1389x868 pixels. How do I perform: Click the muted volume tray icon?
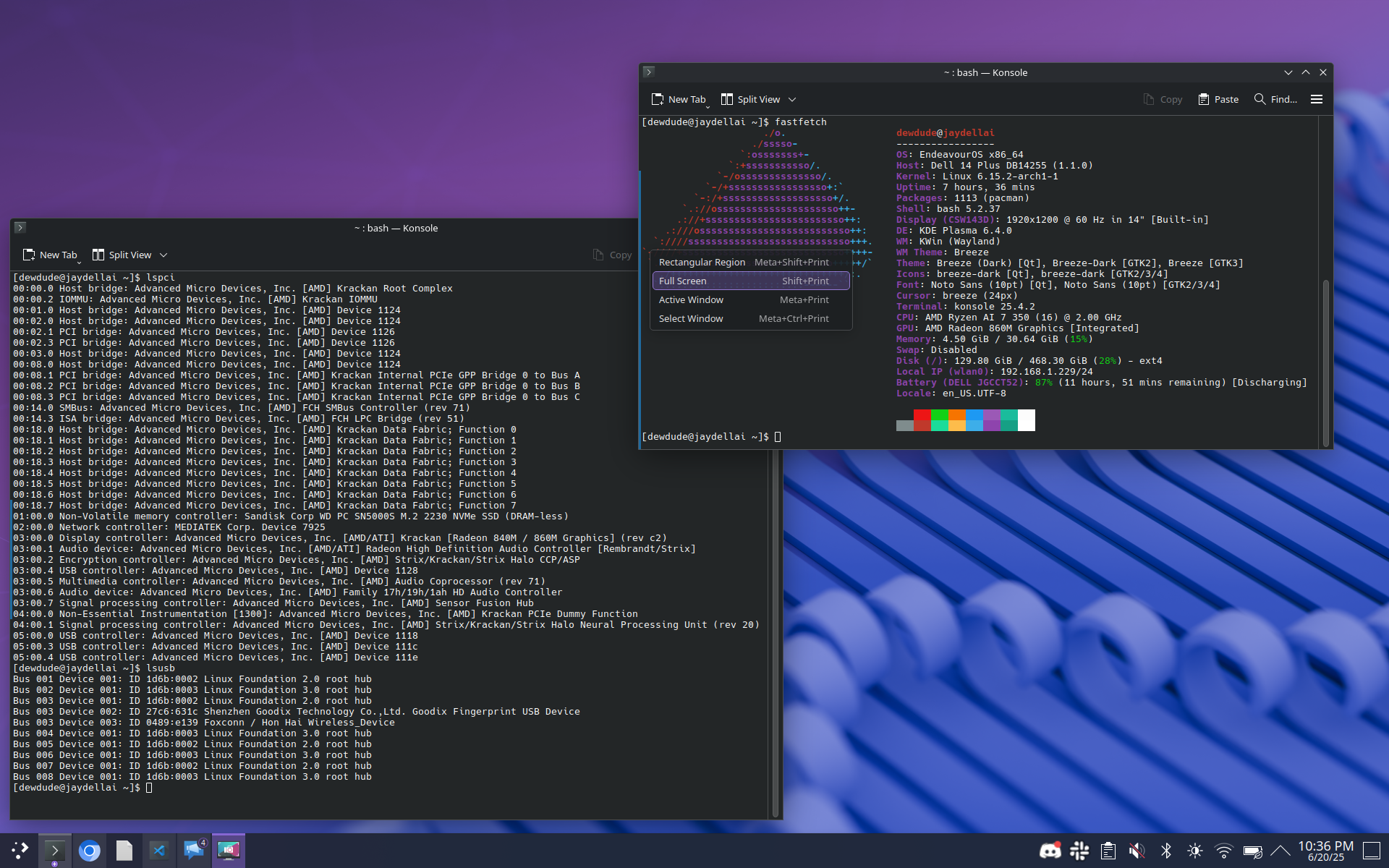(1137, 851)
